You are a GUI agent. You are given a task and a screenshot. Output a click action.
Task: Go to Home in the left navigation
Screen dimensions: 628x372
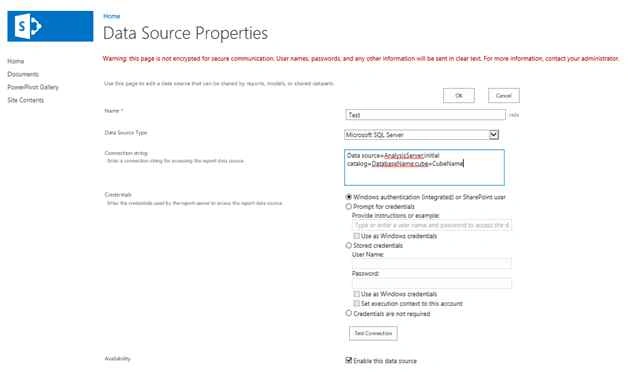pos(16,61)
